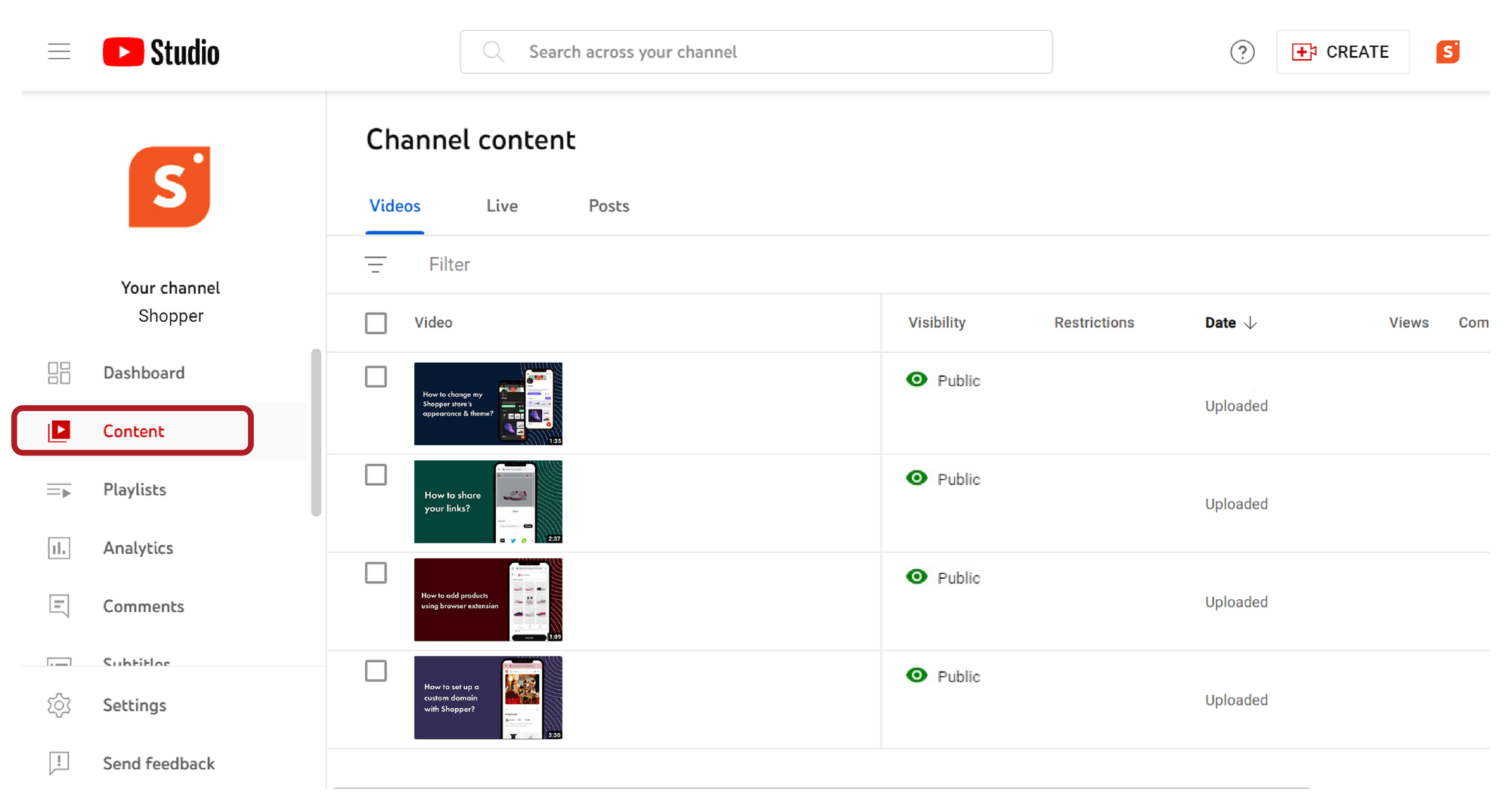Click the Playlists icon
Viewport: 1512px width, 807px height.
click(59, 490)
